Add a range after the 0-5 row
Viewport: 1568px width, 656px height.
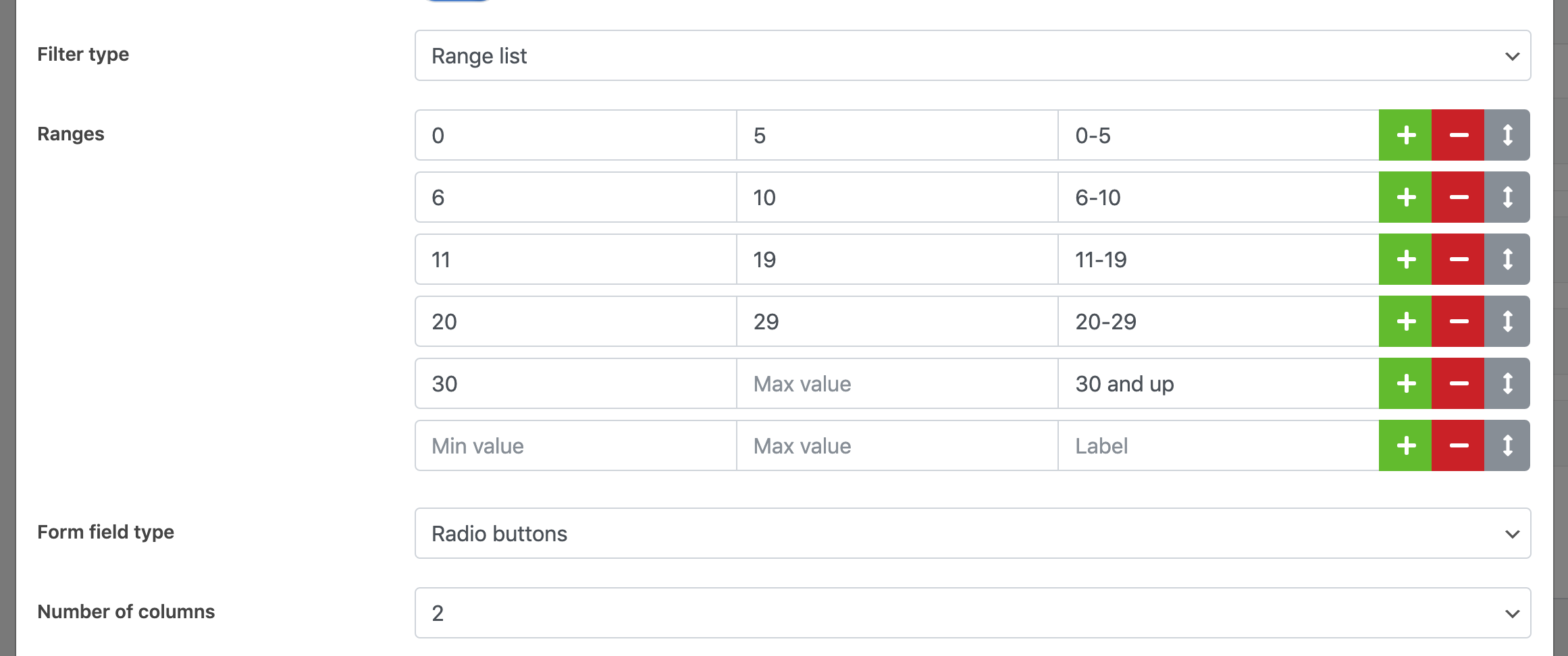(1405, 135)
